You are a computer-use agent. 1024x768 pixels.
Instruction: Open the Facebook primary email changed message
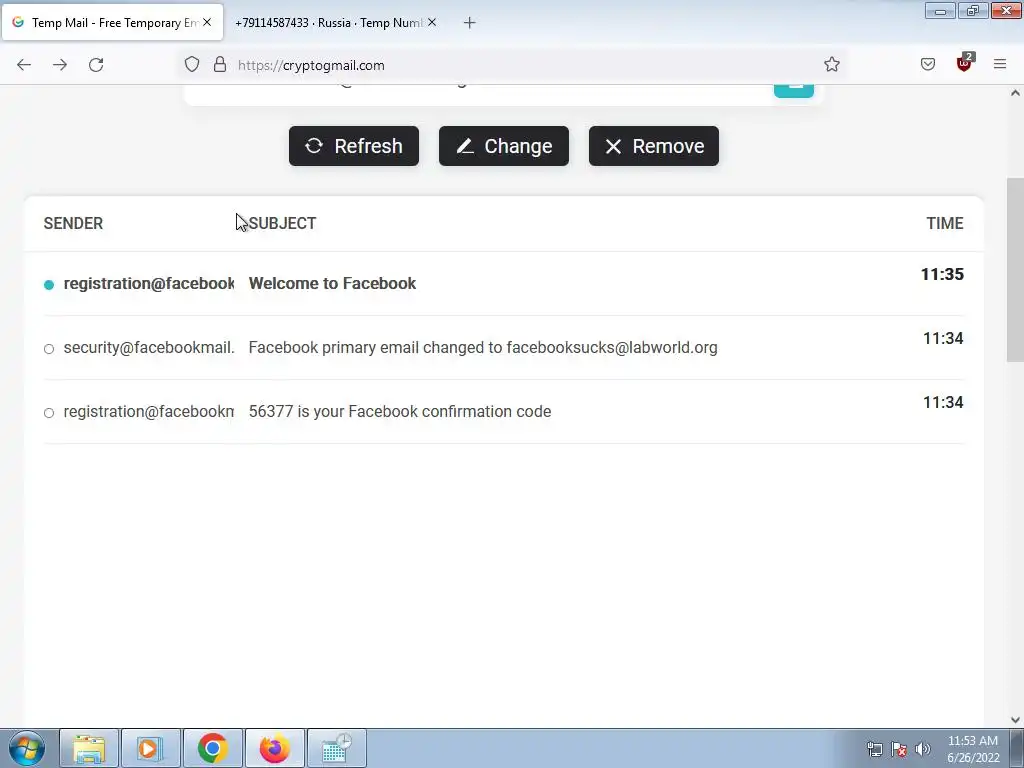504,347
